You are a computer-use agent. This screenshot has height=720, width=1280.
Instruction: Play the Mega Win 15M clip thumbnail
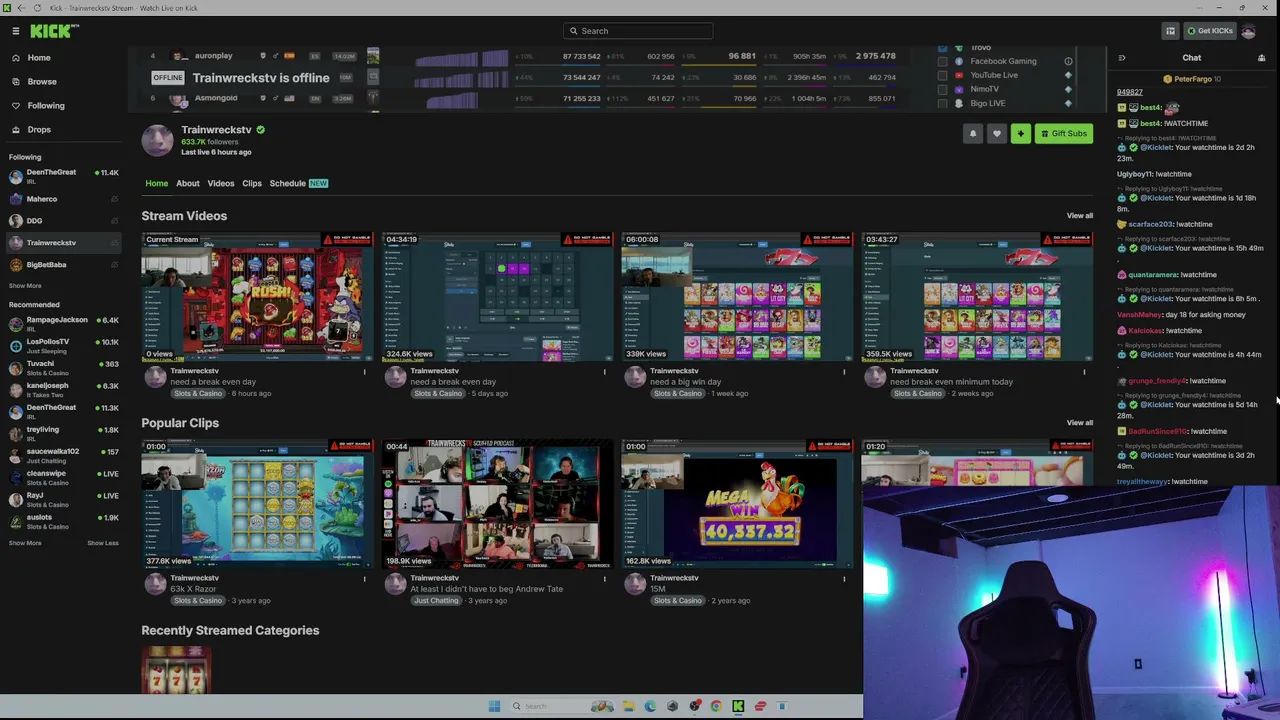(x=737, y=503)
